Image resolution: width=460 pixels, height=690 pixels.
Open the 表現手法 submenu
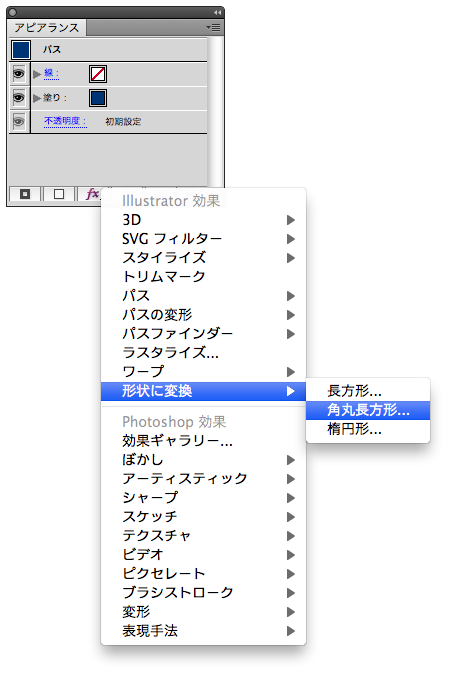pyautogui.click(x=203, y=631)
